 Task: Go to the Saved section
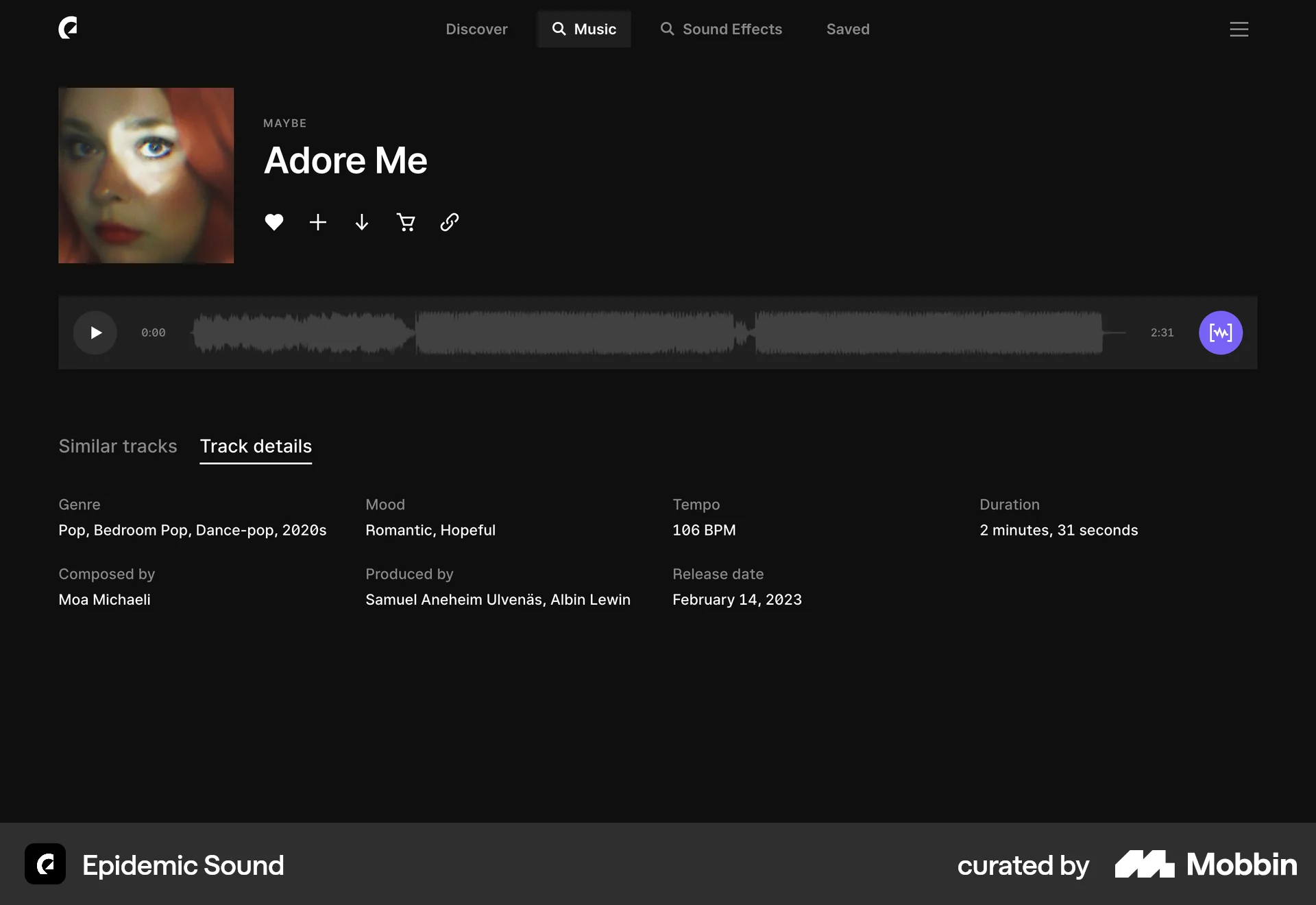click(x=847, y=29)
